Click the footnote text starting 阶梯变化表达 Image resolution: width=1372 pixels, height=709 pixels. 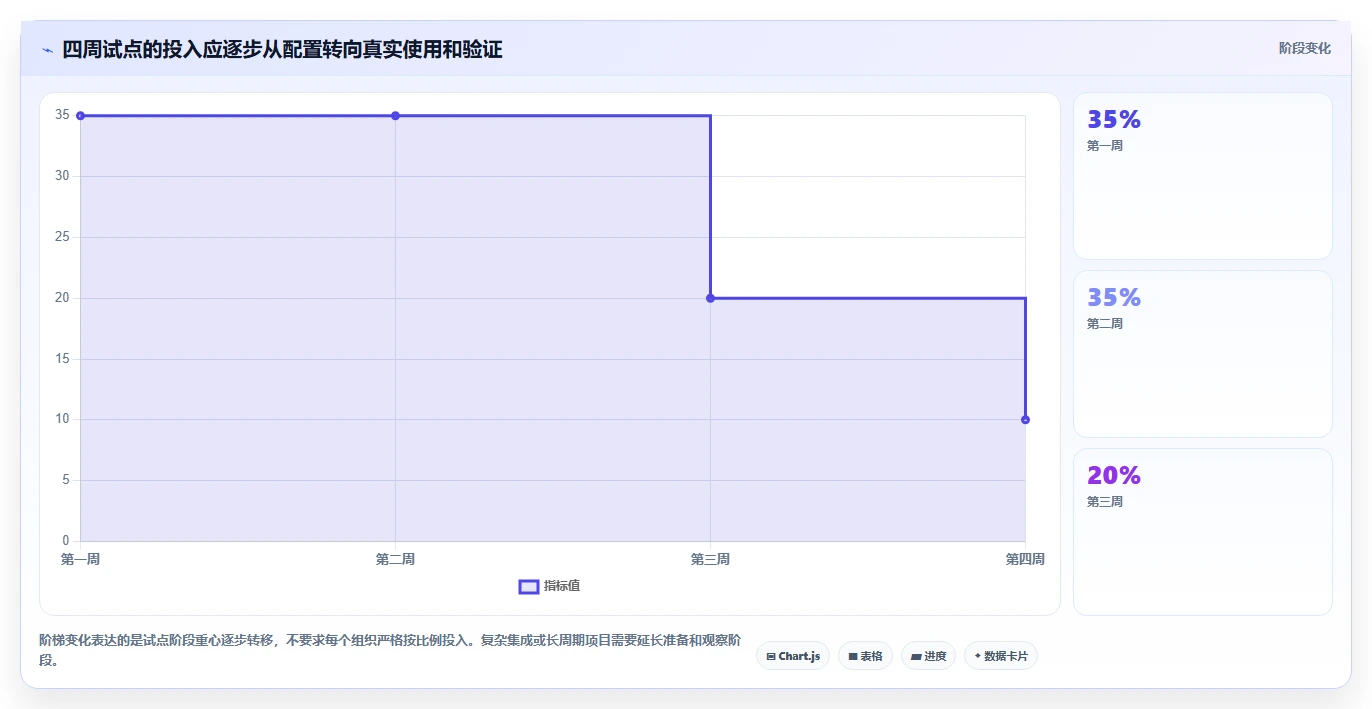click(x=389, y=650)
